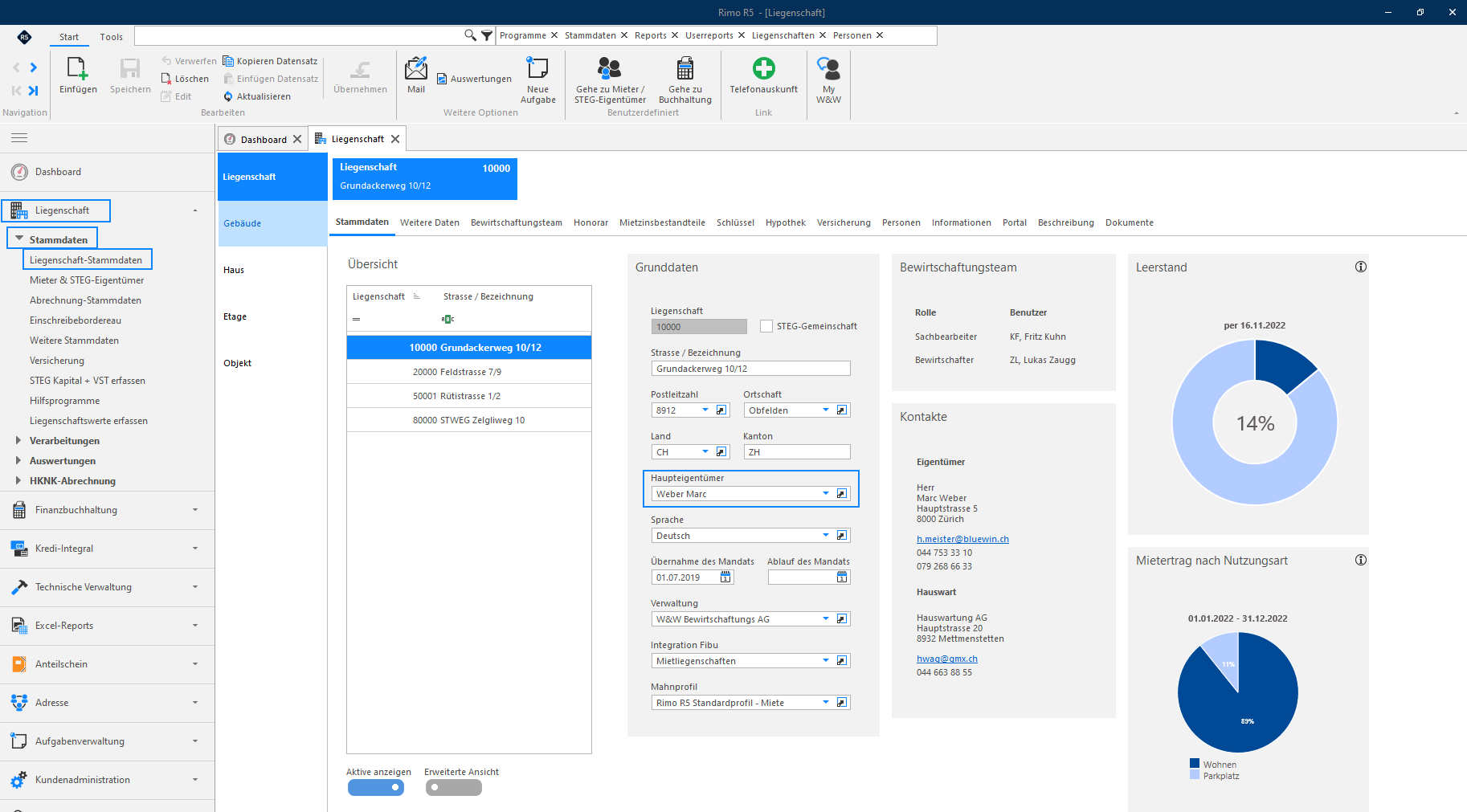Click the hamburger menu in sidebar
This screenshot has width=1467, height=812.
click(x=19, y=138)
